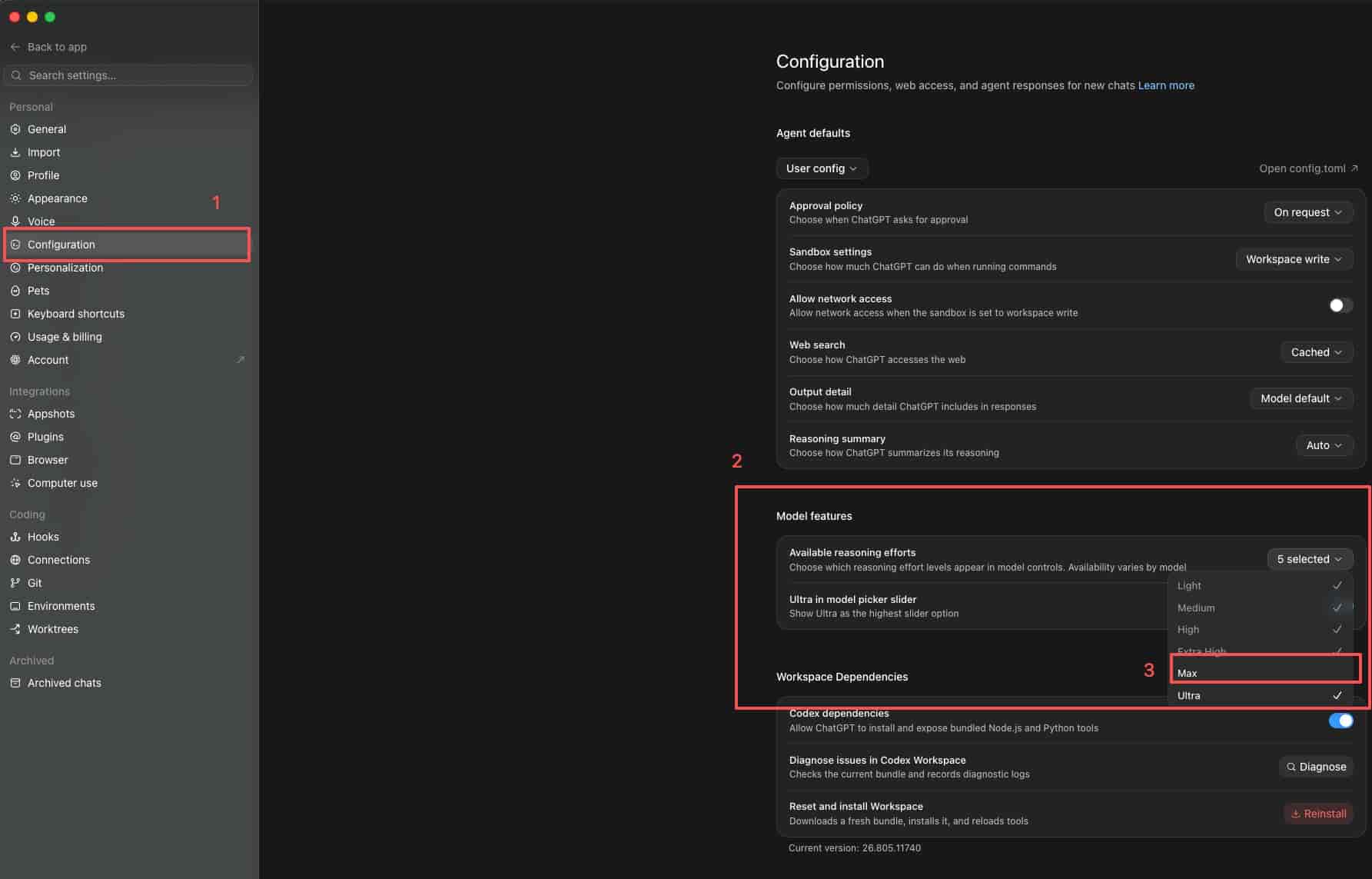Click the Appearance sun icon
The width and height of the screenshot is (1372, 879).
tap(15, 198)
